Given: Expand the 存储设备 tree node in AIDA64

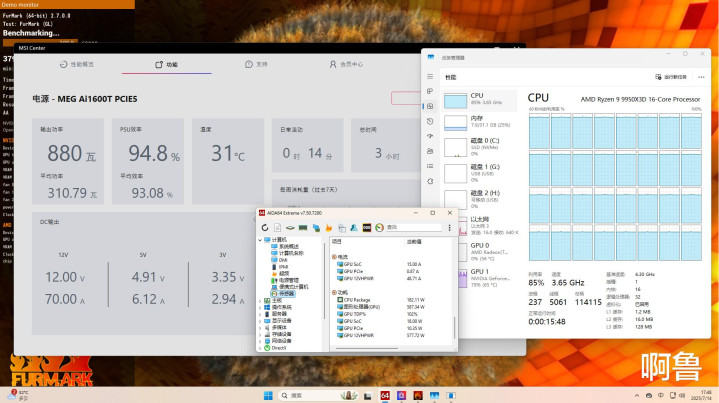Looking at the screenshot, I should click(260, 334).
